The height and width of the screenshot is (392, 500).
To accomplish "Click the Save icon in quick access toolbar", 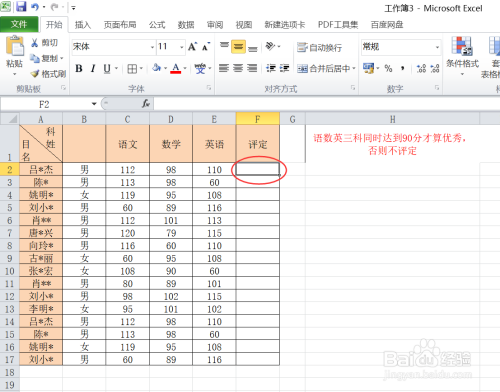I will click(21, 7).
